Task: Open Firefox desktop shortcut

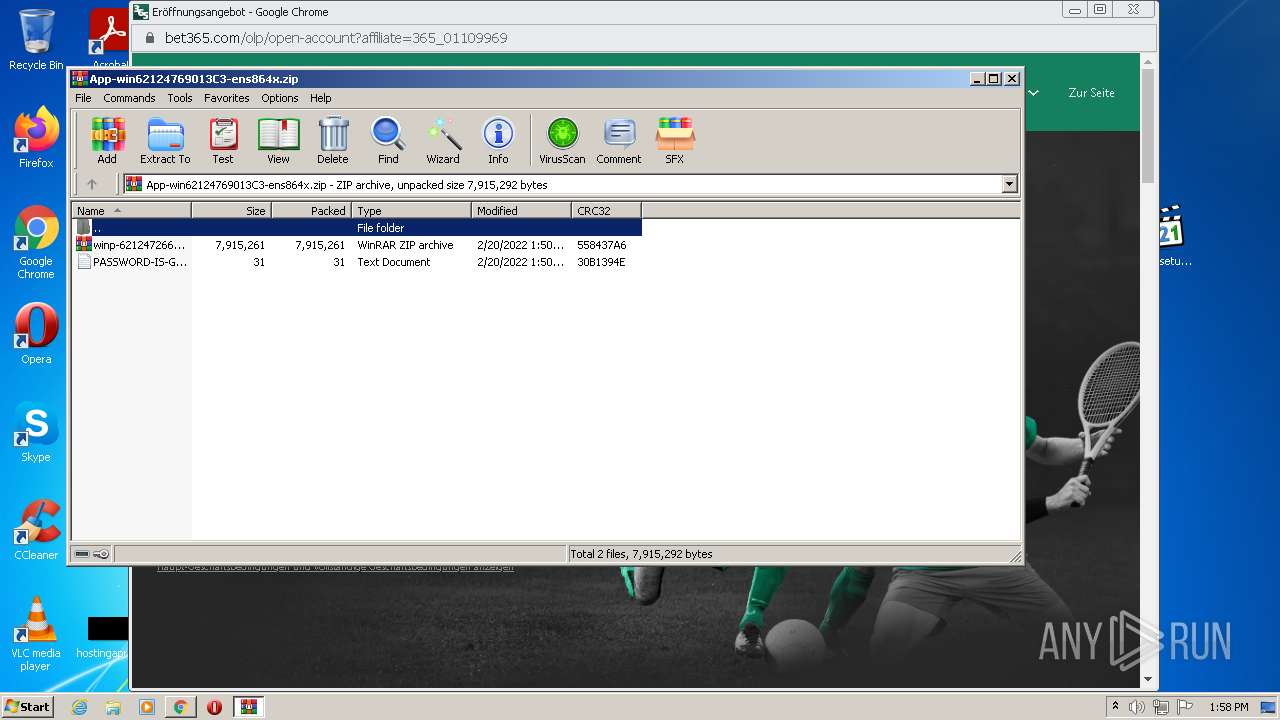Action: 36,138
